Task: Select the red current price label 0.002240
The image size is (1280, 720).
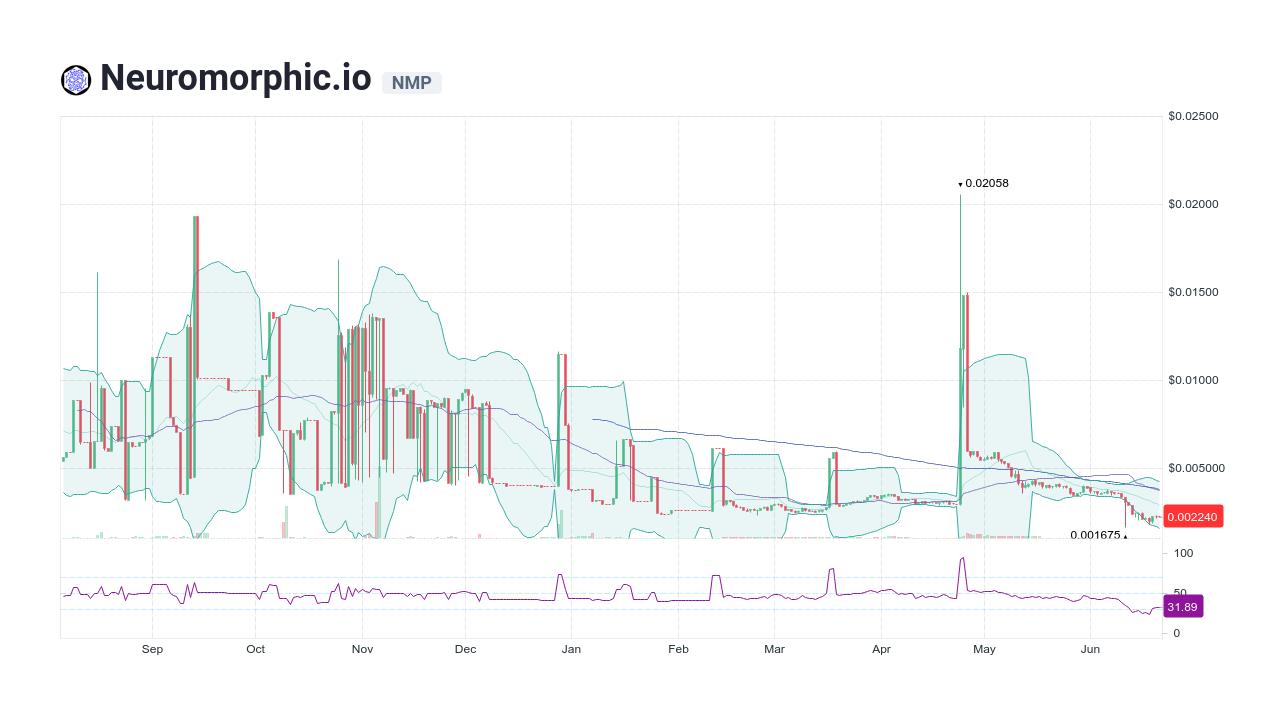Action: coord(1194,516)
